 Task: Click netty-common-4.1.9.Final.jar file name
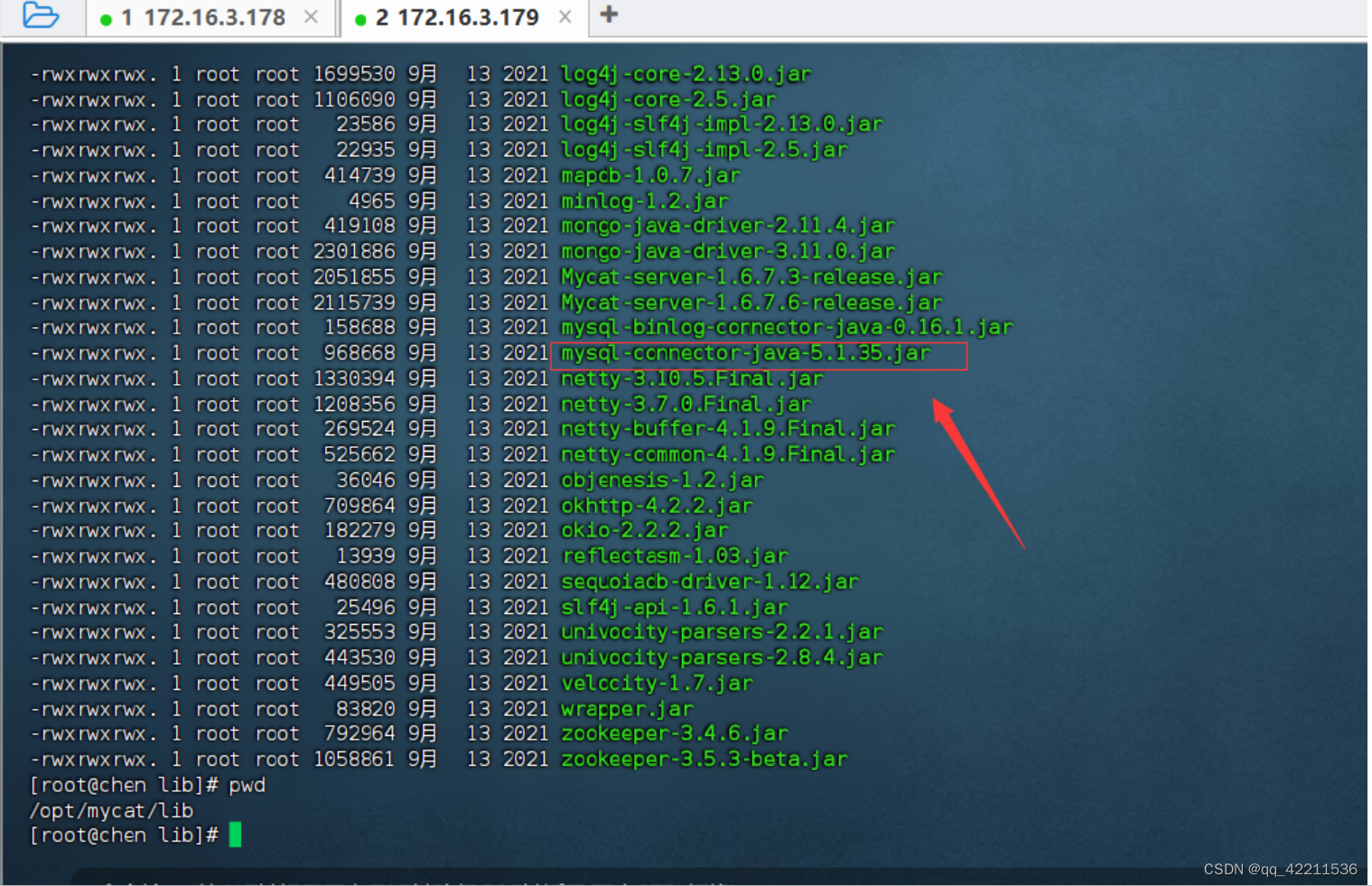pyautogui.click(x=728, y=454)
